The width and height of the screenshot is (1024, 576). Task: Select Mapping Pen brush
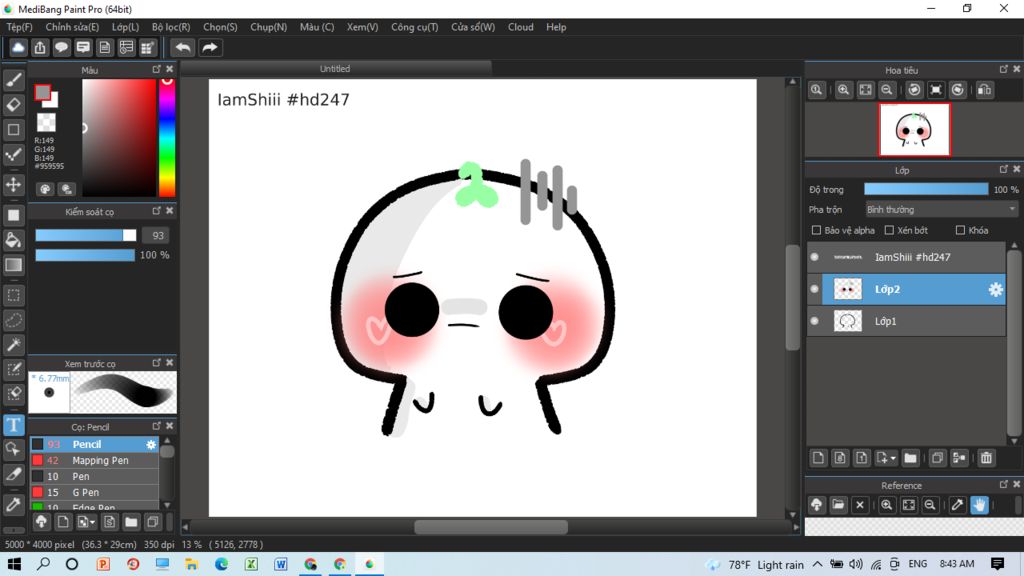click(94, 460)
